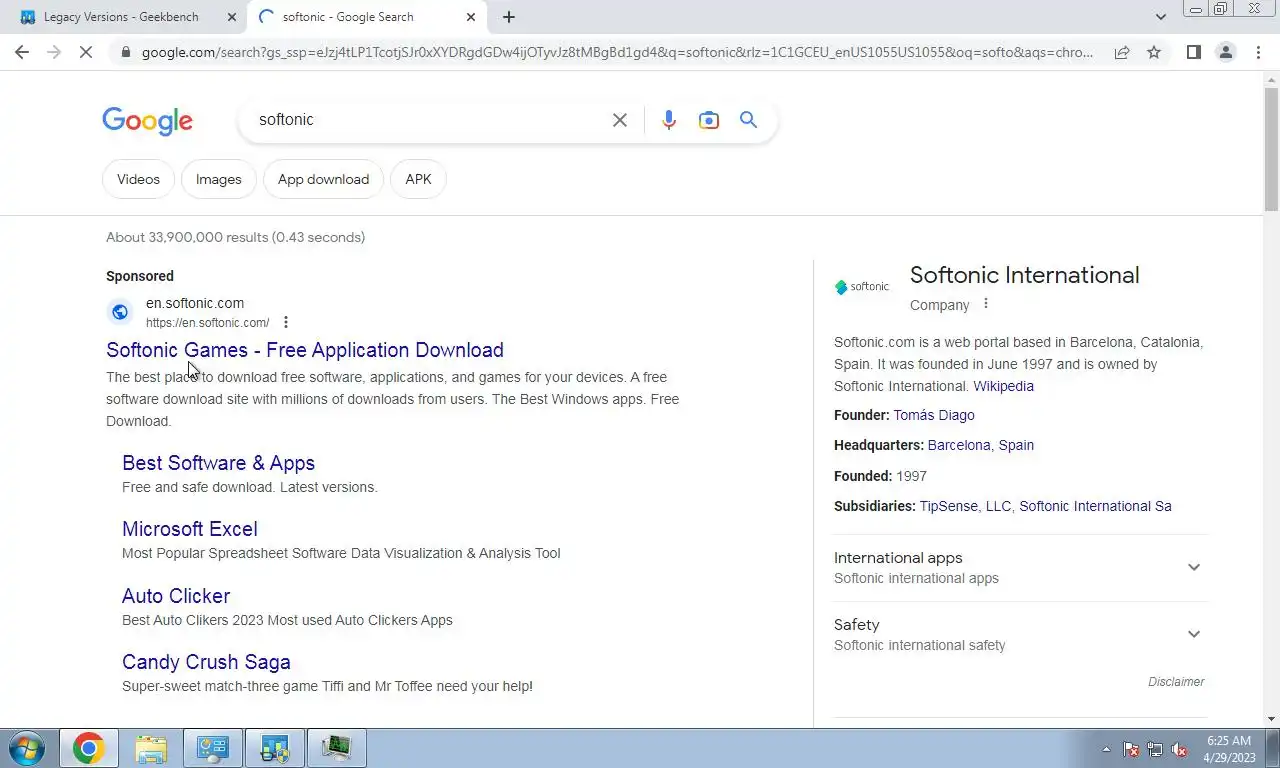Submit search with magnifying glass icon
Image resolution: width=1280 pixels, height=768 pixels.
[x=748, y=120]
